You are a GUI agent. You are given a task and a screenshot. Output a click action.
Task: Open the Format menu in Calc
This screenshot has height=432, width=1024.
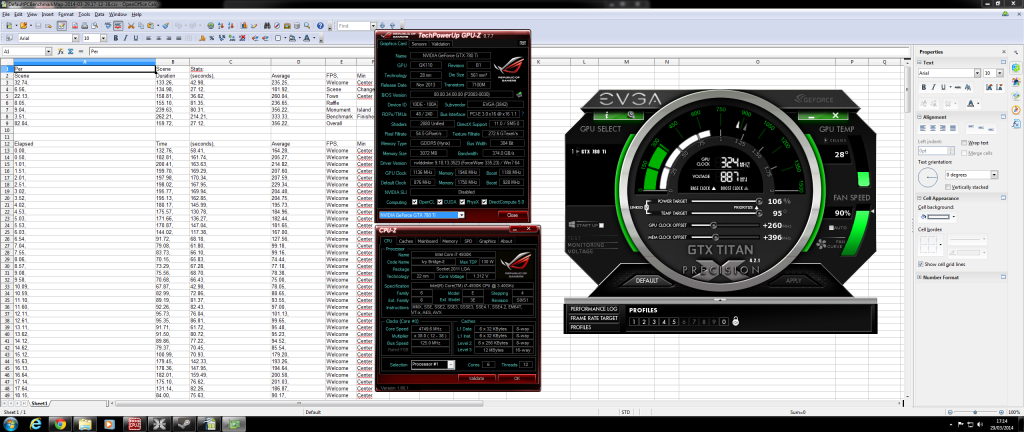coord(65,14)
